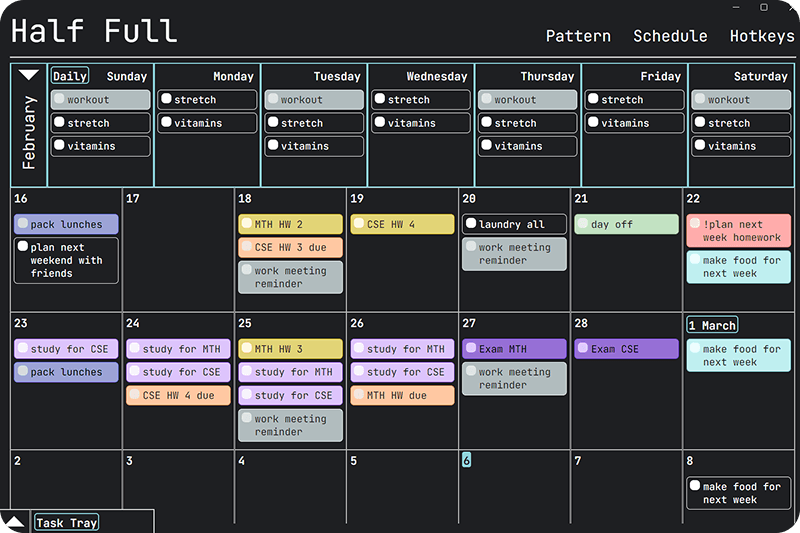The image size is (800, 533).
Task: Check Friday stretch task
Action: [593, 98]
